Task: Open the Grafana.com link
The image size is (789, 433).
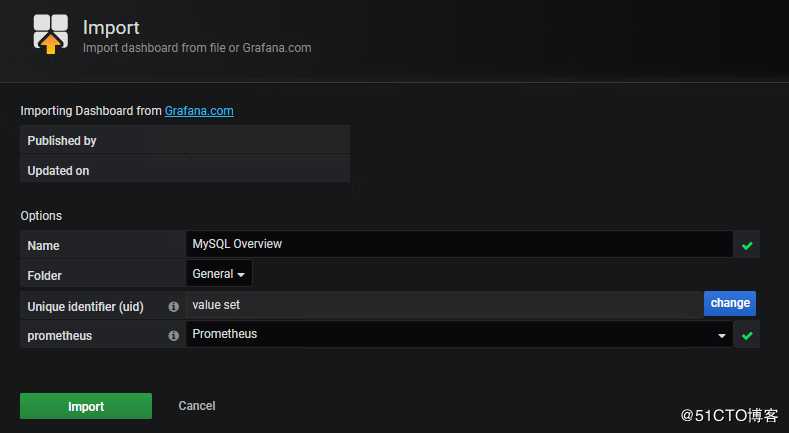Action: point(199,111)
